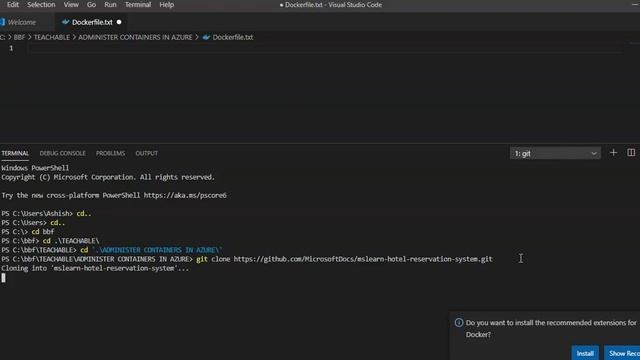Open the Terminal menu
Viewport: 640px width, 360px height.
(138, 5)
